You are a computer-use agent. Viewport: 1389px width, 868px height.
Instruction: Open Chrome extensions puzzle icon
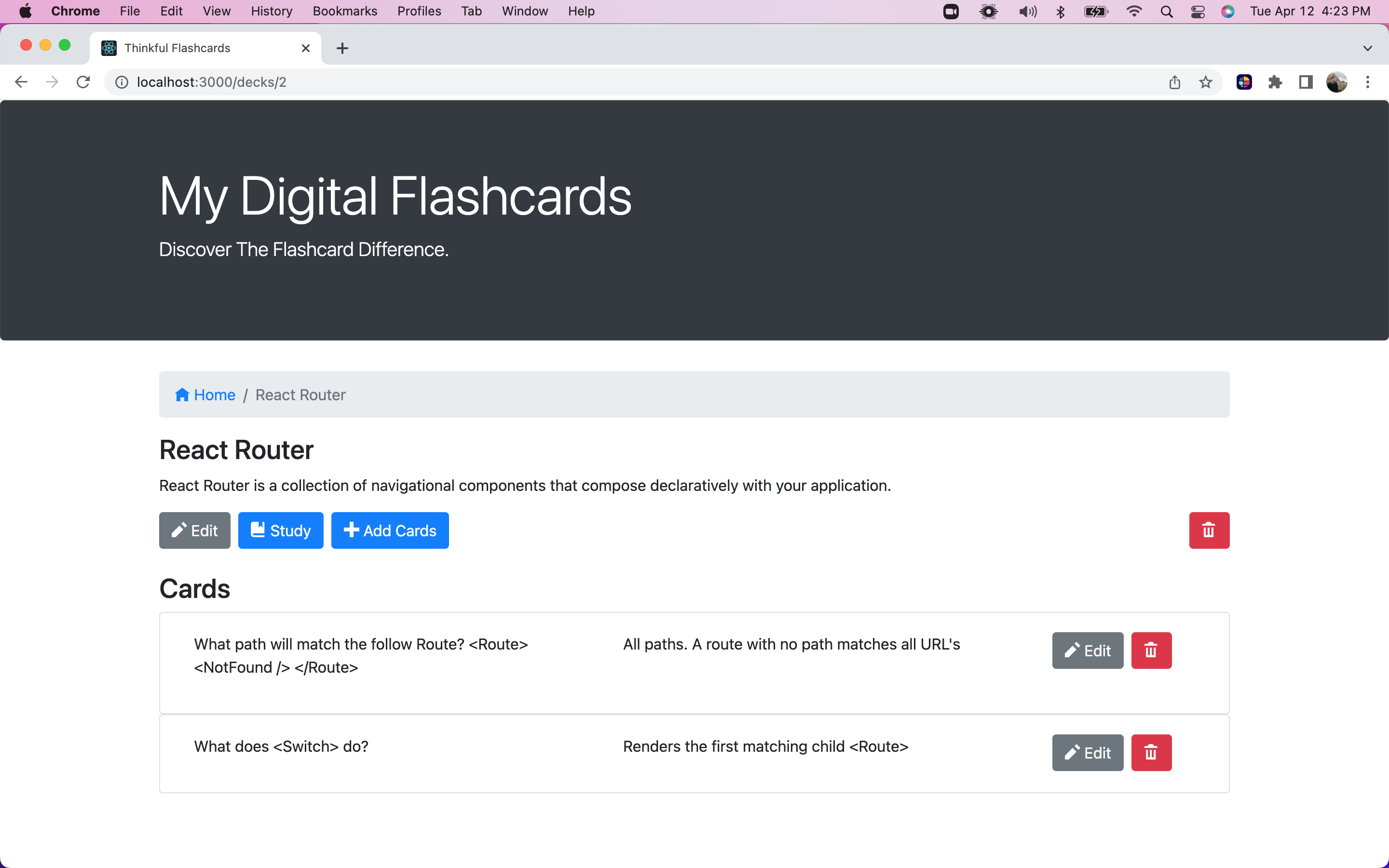tap(1275, 82)
